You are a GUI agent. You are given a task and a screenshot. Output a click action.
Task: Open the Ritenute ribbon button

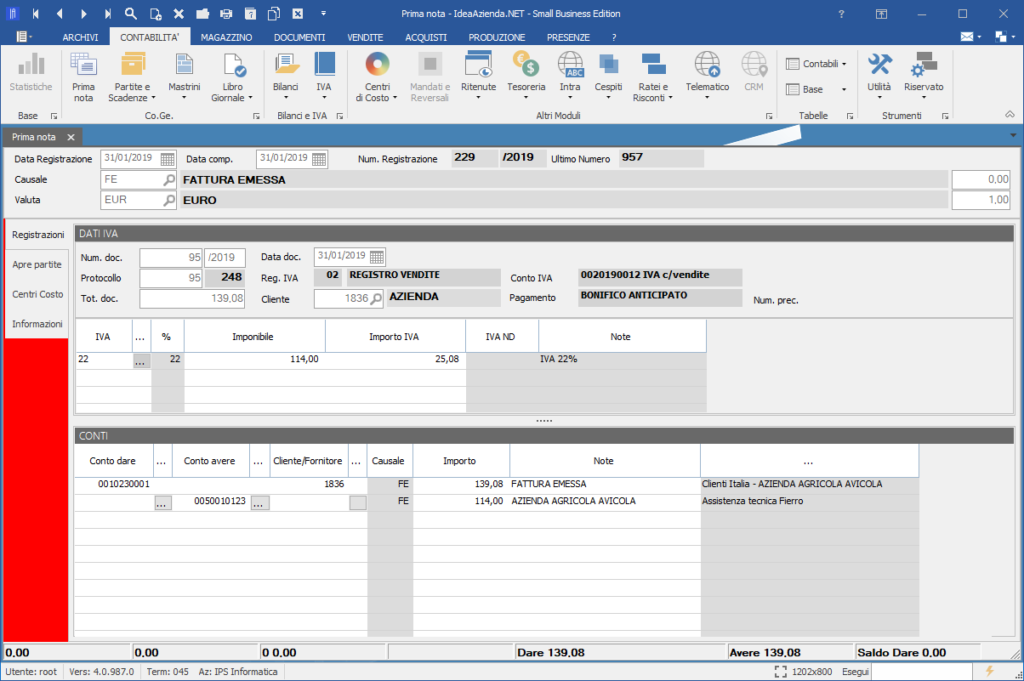(478, 77)
